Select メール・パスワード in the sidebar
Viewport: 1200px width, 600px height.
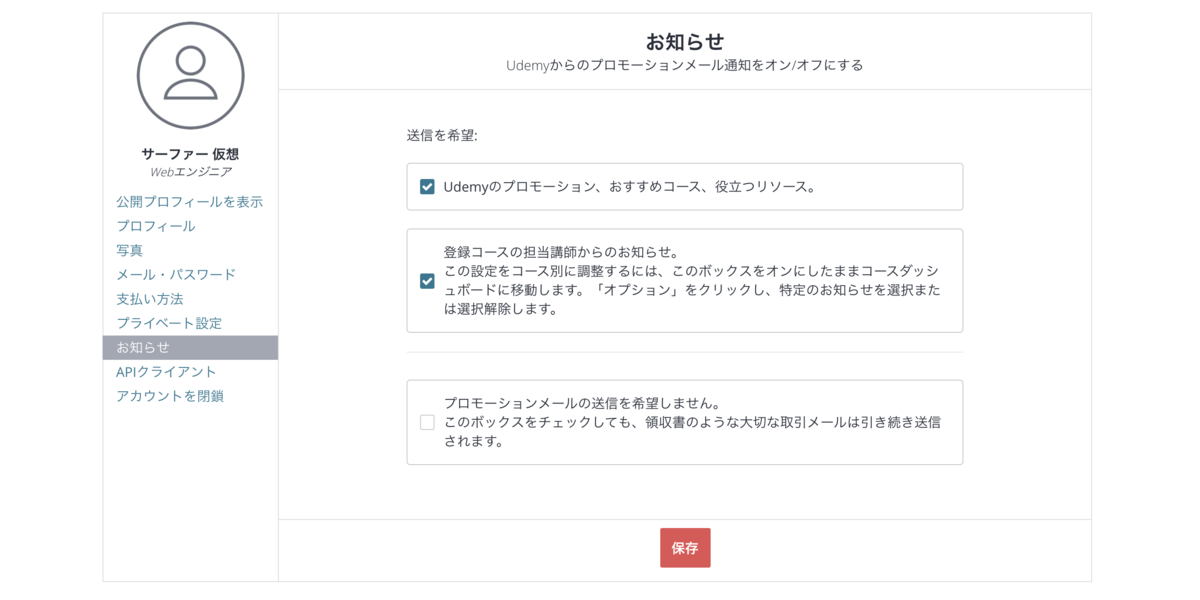(x=176, y=274)
